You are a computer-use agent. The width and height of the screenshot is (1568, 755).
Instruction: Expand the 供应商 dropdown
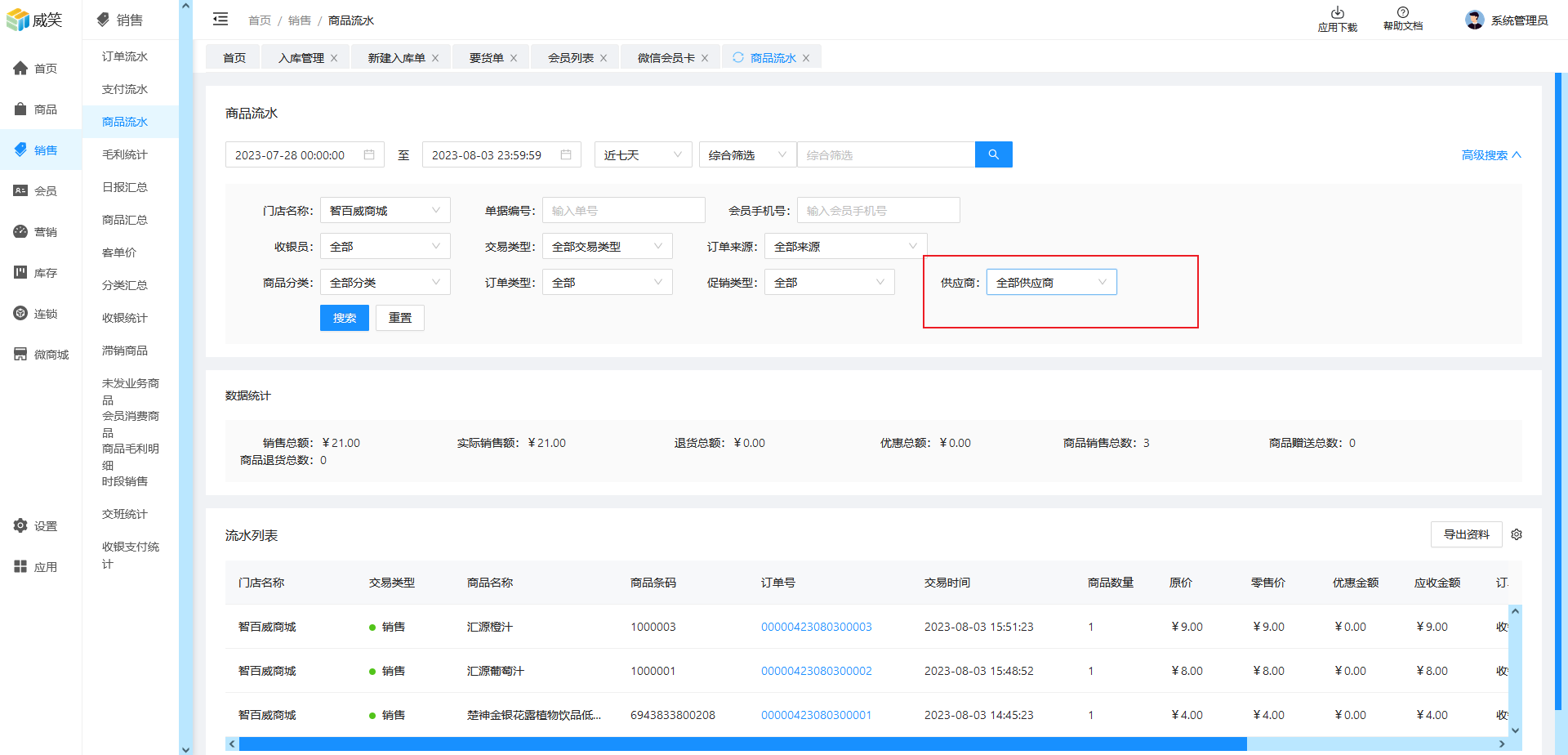(x=1051, y=283)
